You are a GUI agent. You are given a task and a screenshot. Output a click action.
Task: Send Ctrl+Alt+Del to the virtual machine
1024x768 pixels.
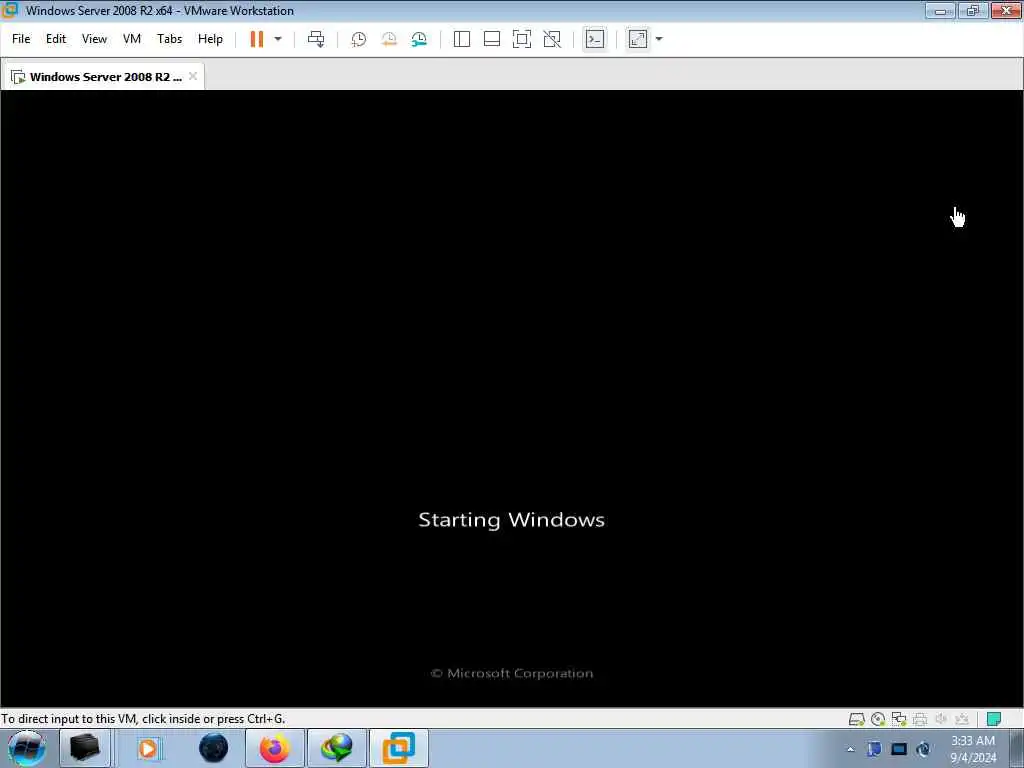point(316,39)
